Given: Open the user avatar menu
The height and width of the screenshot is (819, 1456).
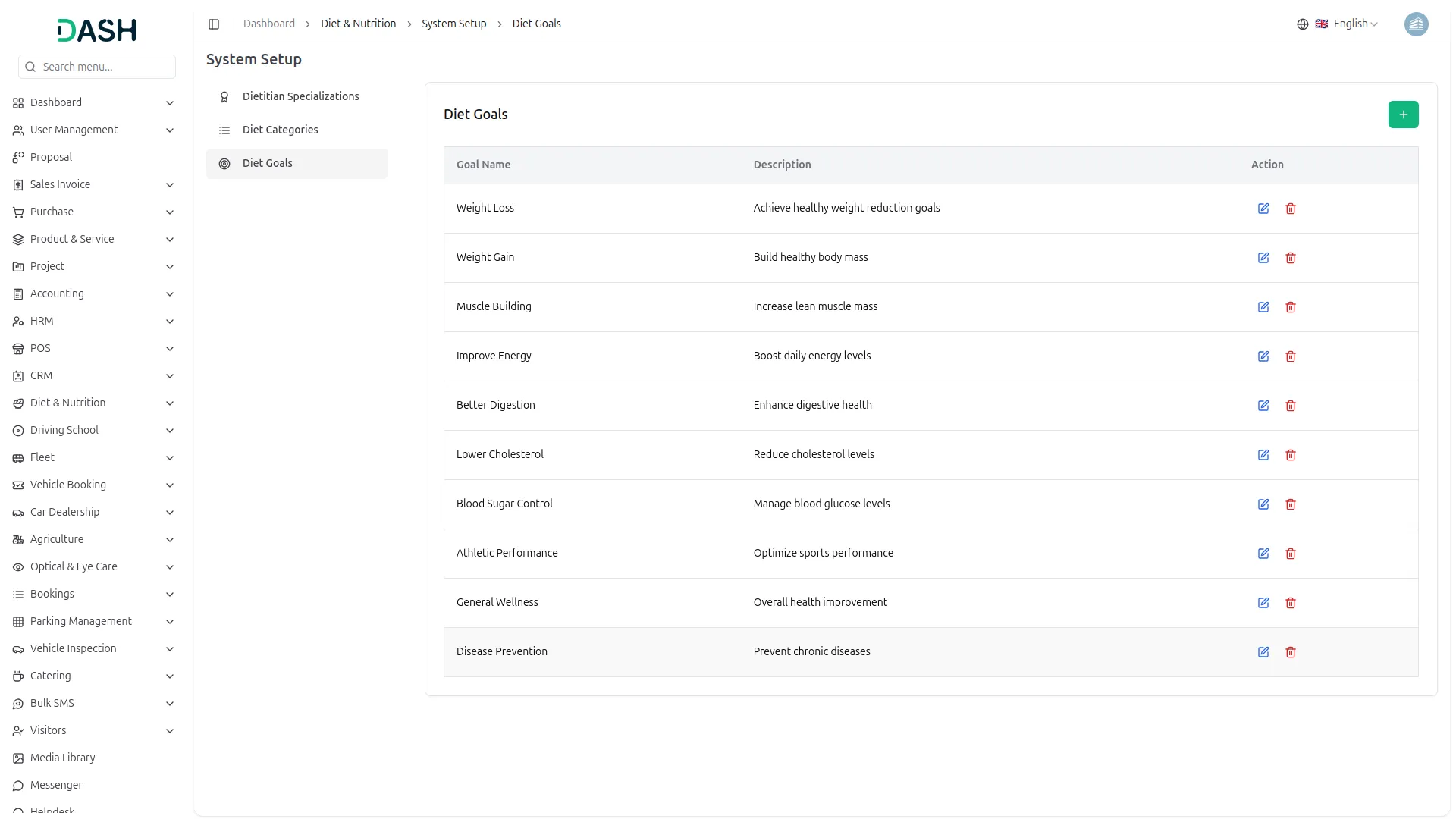Looking at the screenshot, I should 1416,24.
